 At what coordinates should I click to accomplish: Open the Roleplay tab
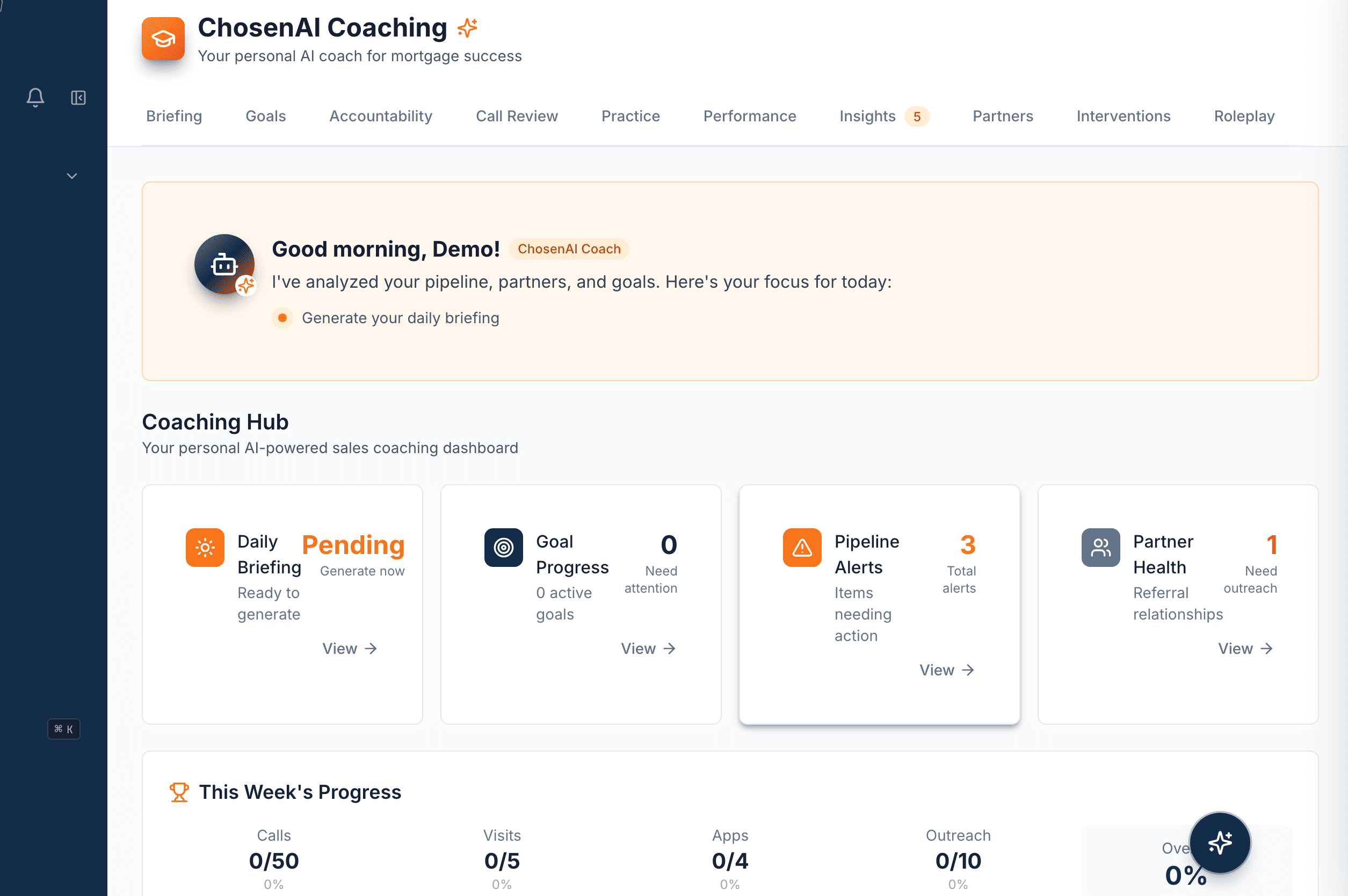pos(1243,116)
